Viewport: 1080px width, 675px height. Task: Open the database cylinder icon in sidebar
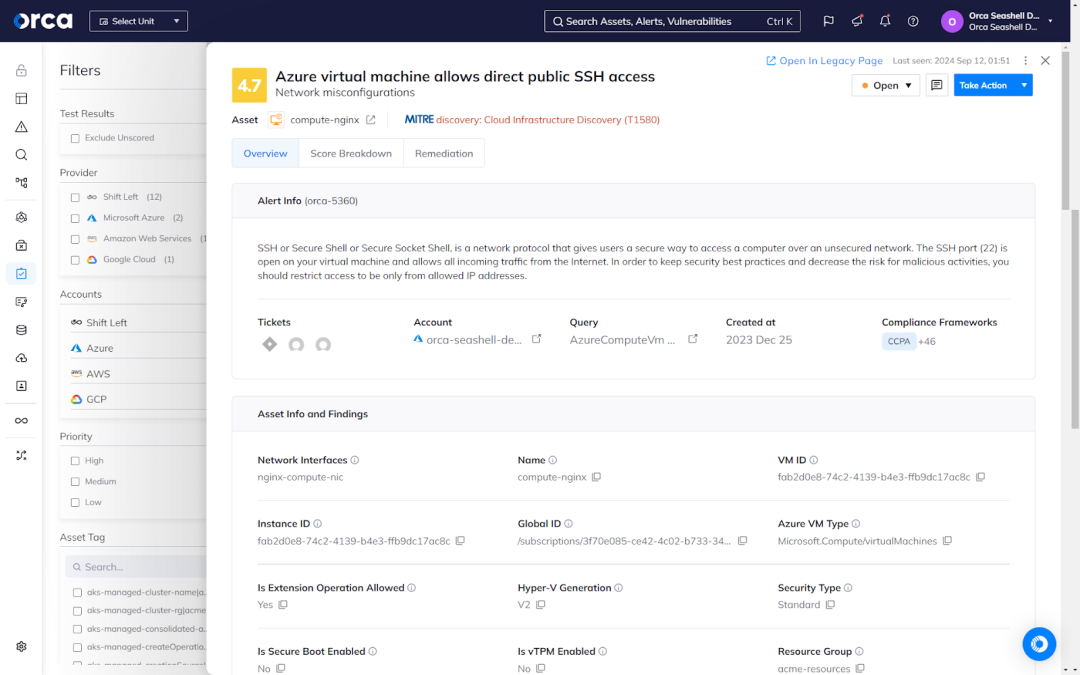(21, 330)
